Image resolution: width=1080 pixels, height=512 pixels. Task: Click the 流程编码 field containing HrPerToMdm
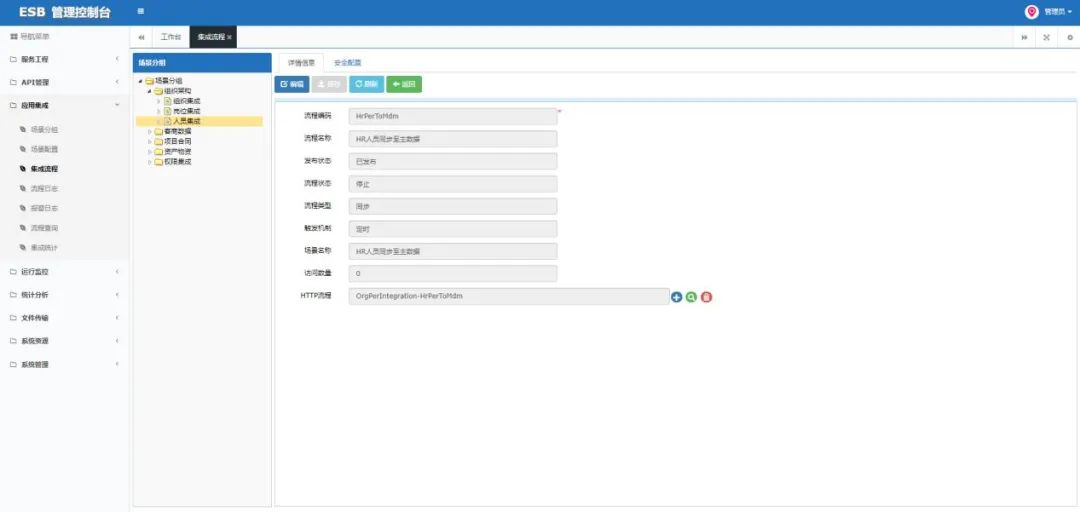453,116
